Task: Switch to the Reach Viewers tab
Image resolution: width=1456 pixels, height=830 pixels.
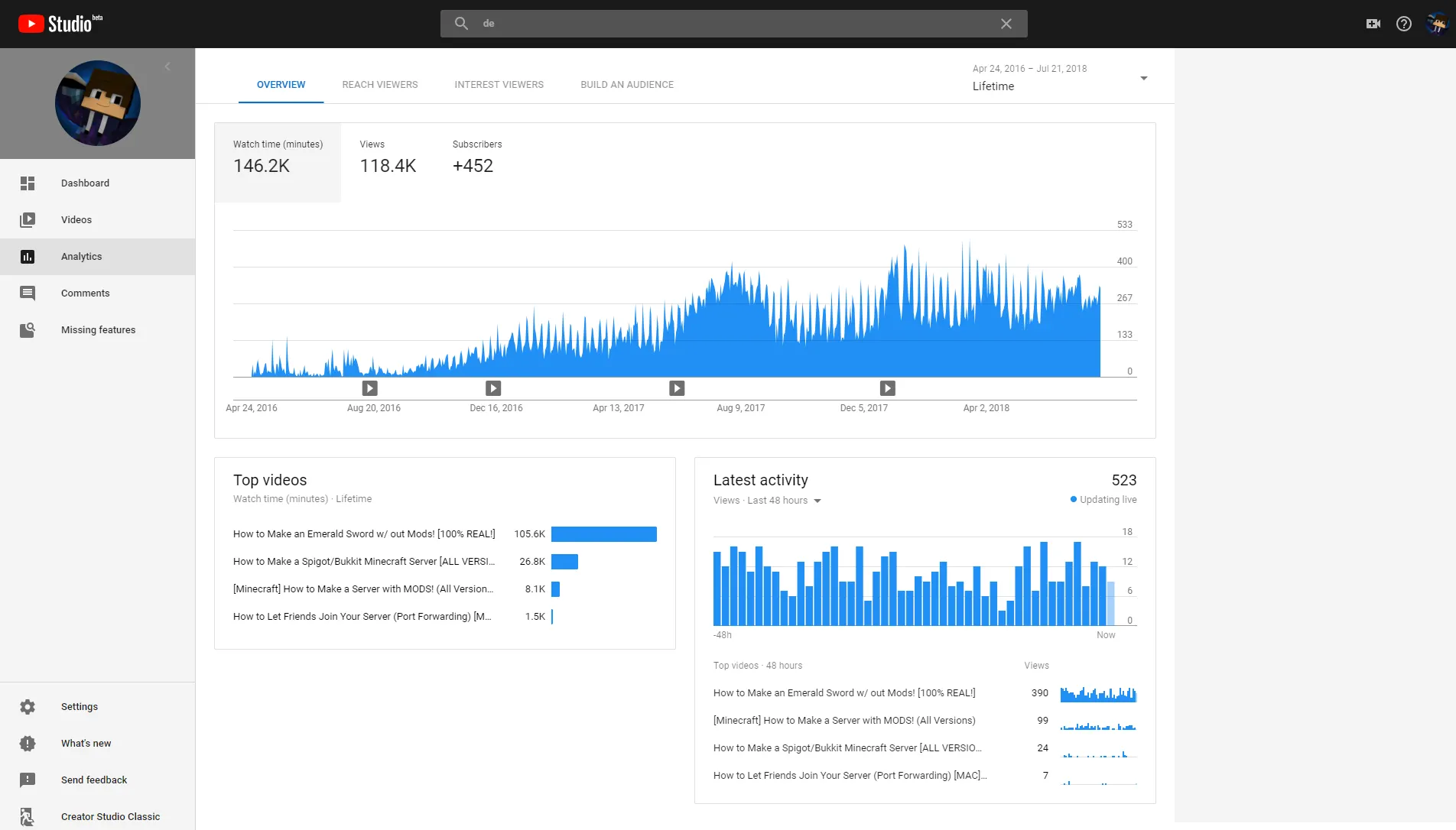Action: 380,85
